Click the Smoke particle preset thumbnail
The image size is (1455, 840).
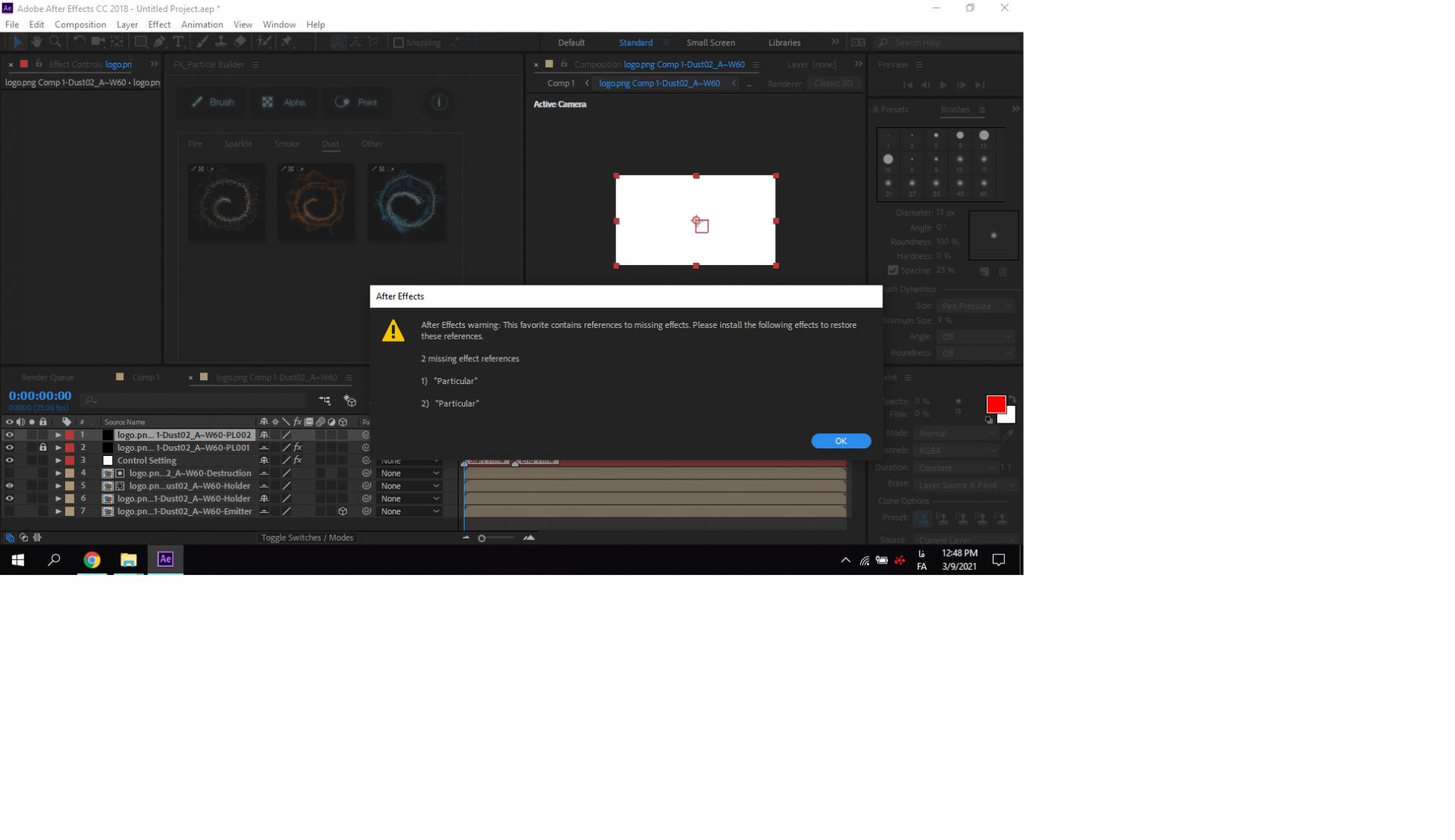287,143
